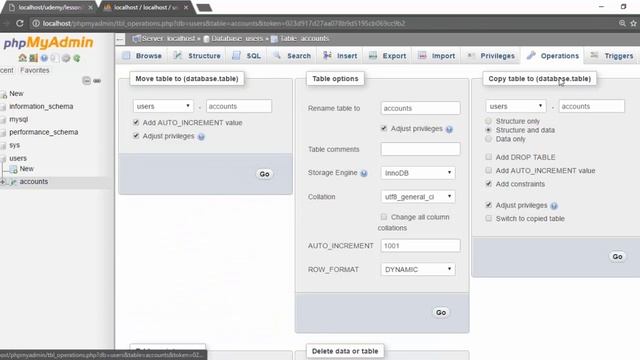
Task: Click Go in Move table section
Action: [264, 174]
